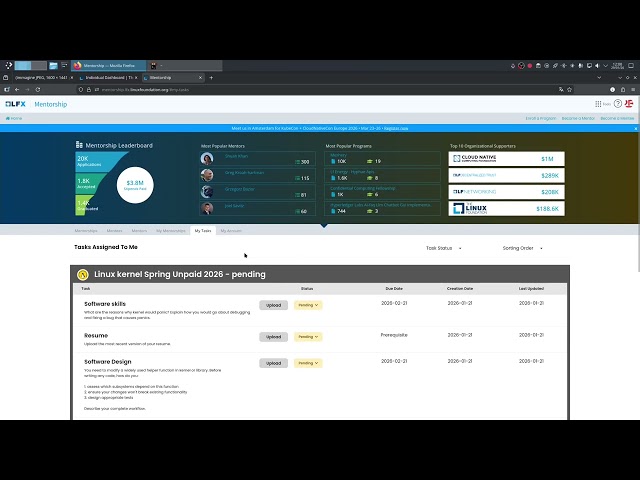Click the Joel Savitz mentor avatar
640x480 pixels.
point(207,208)
